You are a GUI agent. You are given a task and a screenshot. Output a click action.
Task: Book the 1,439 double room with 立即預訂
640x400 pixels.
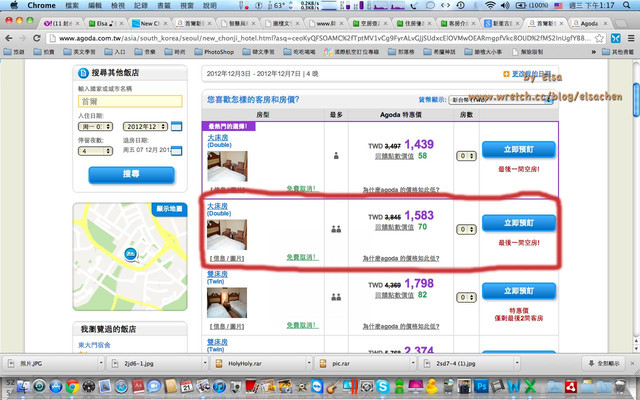(x=518, y=149)
